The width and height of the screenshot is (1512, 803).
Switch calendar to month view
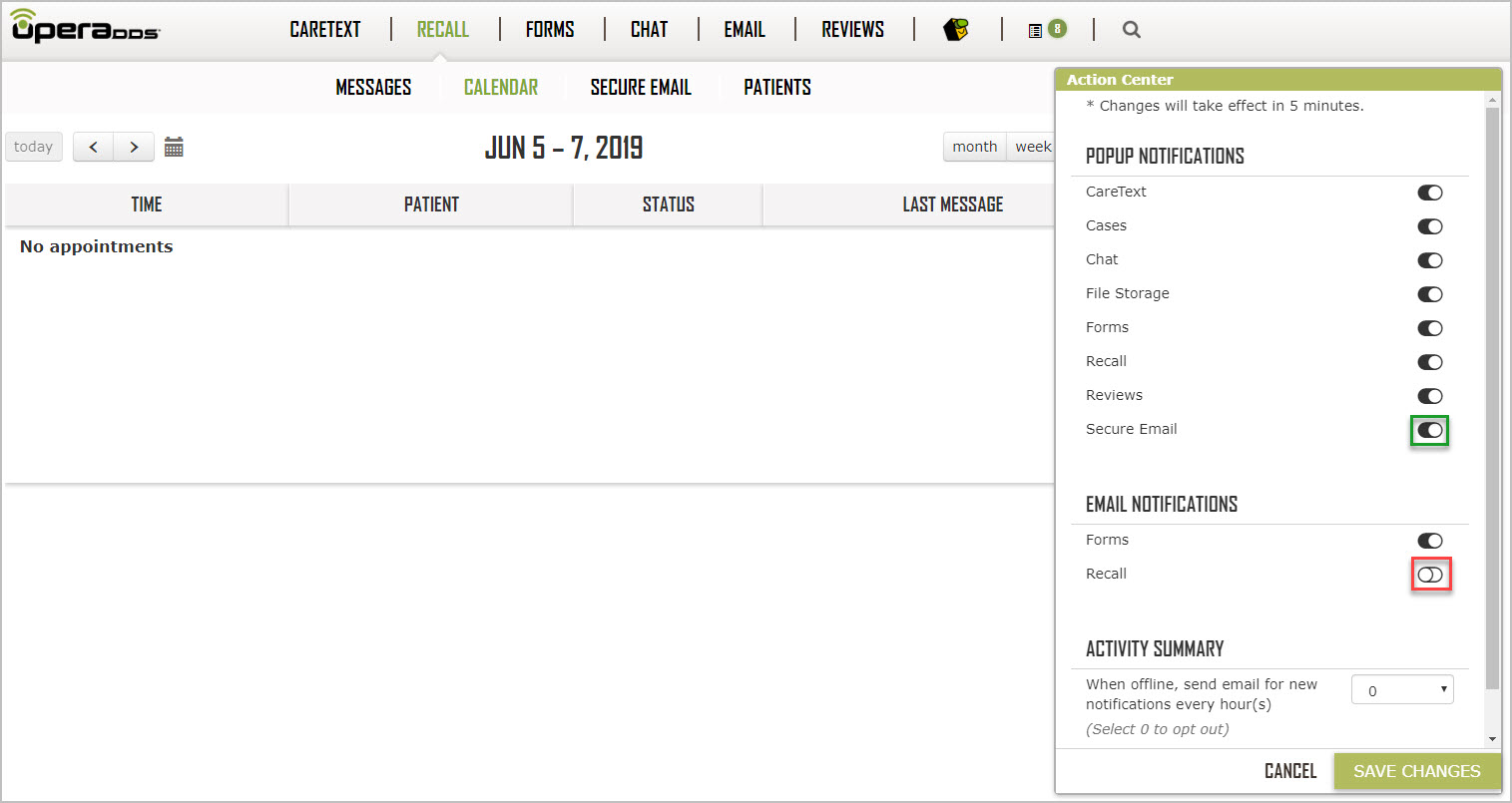pos(975,147)
